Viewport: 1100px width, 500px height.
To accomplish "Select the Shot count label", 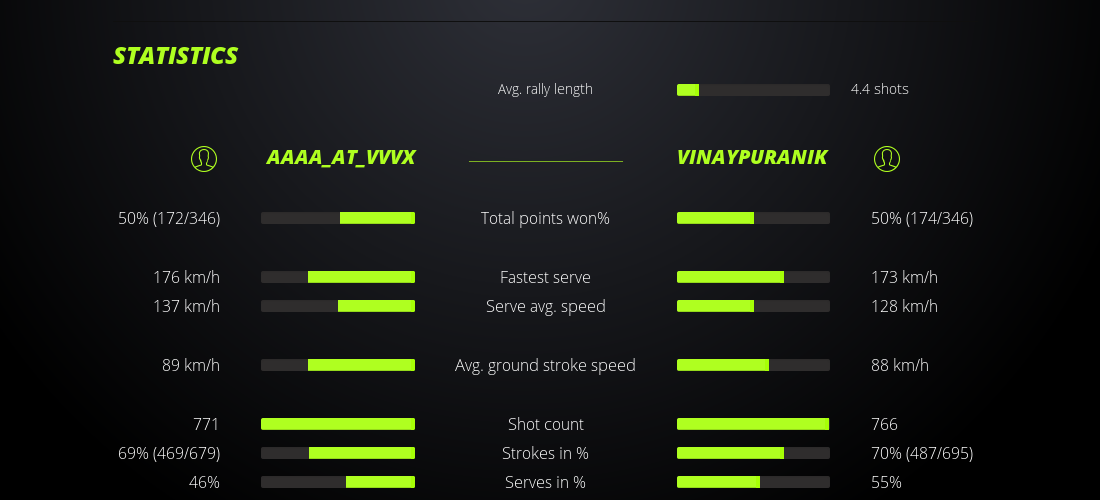I will 545,424.
